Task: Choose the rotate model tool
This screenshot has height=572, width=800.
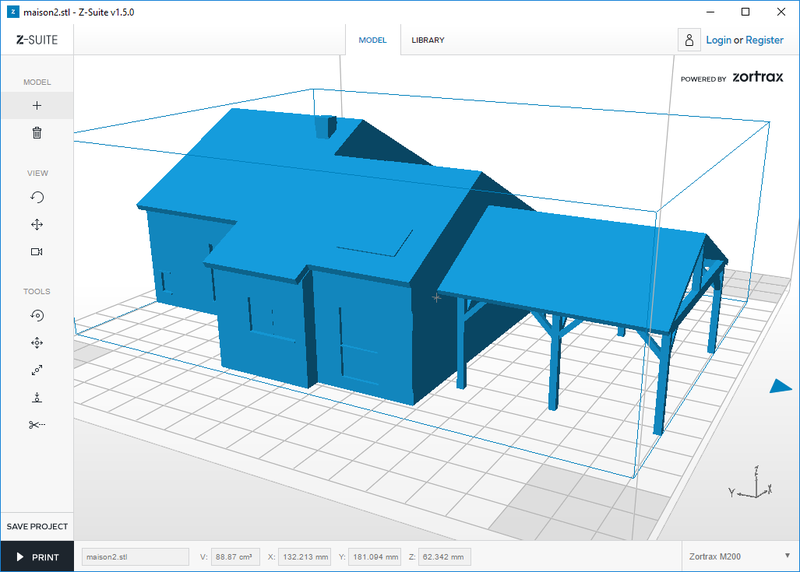Action: (37, 316)
